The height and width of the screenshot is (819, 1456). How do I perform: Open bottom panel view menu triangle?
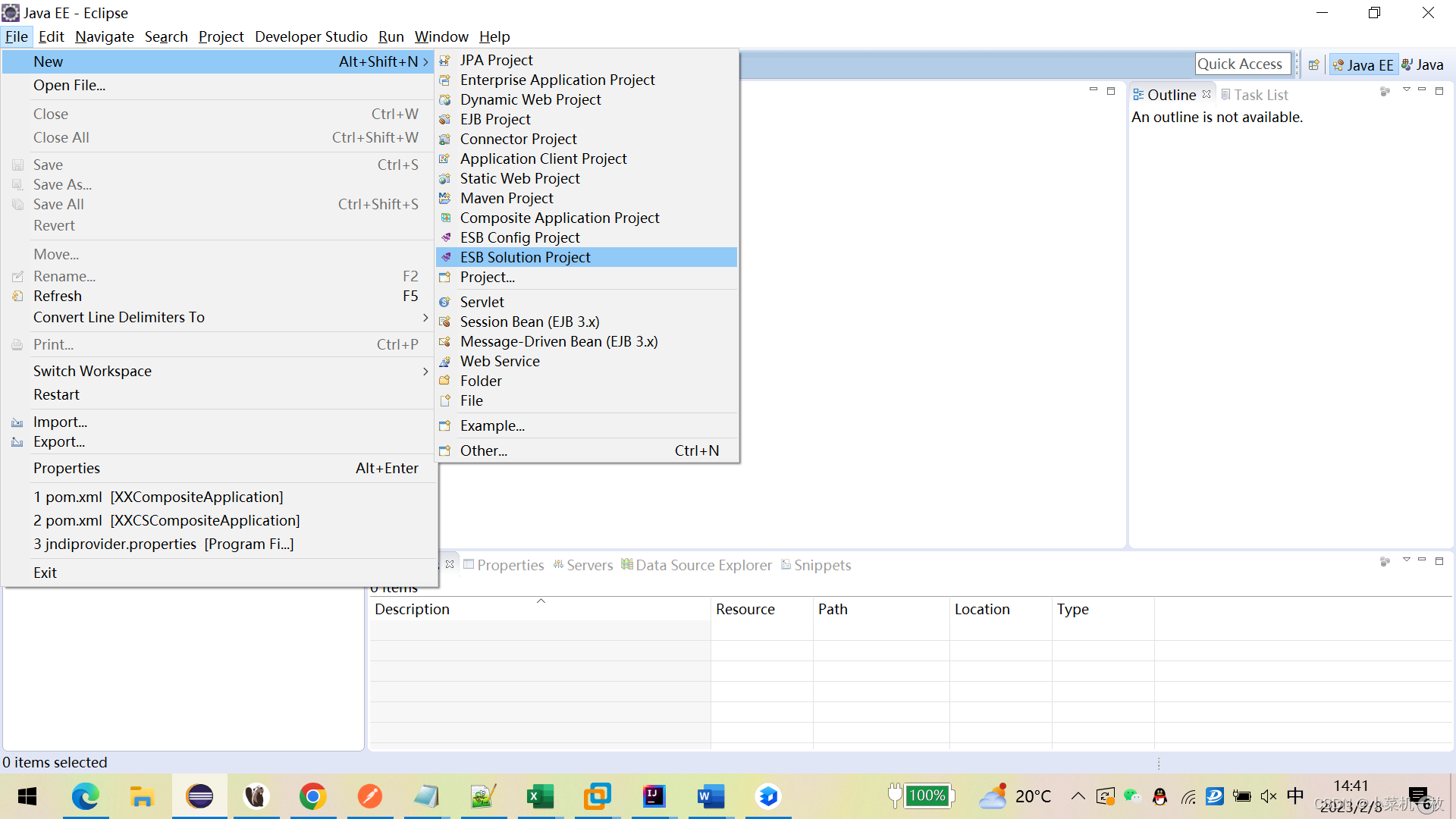click(x=1406, y=560)
